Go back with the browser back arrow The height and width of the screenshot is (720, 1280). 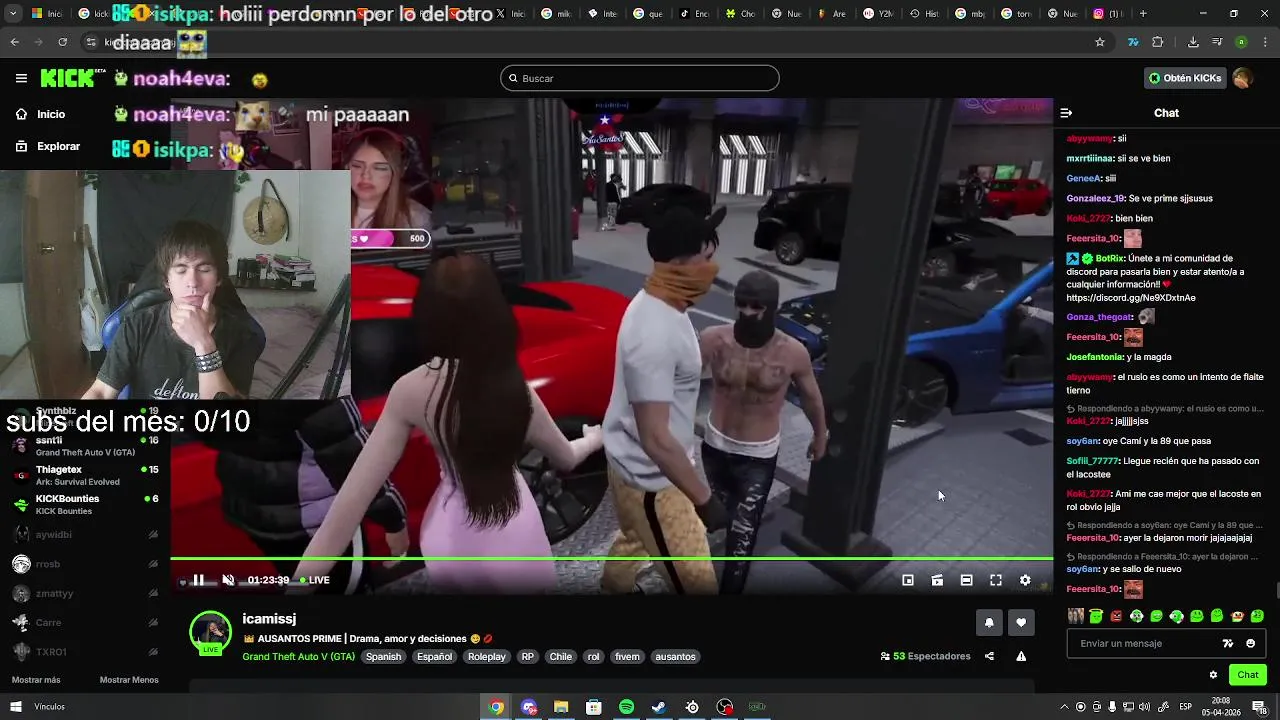click(x=15, y=42)
